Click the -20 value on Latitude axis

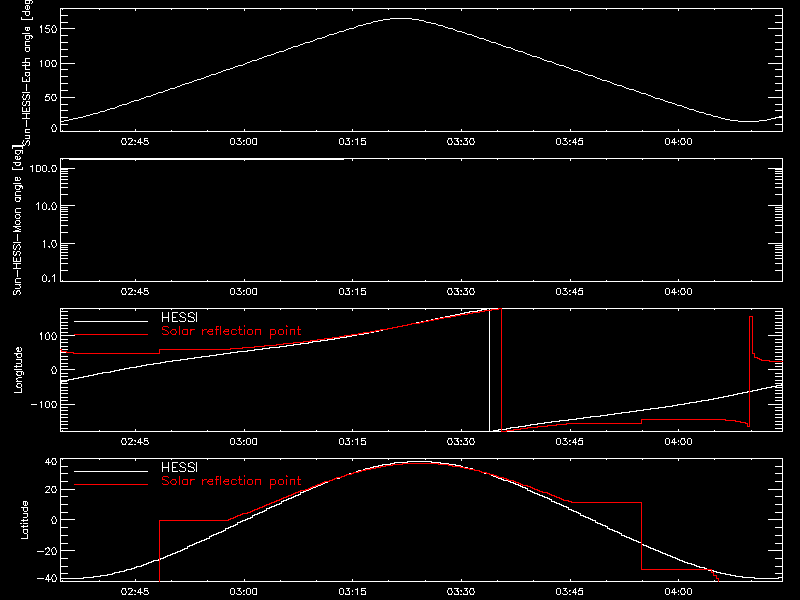point(48,551)
